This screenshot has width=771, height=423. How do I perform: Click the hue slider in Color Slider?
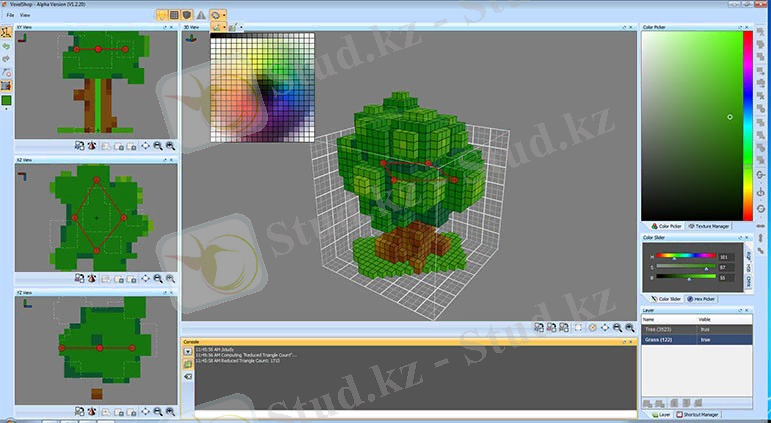686,257
